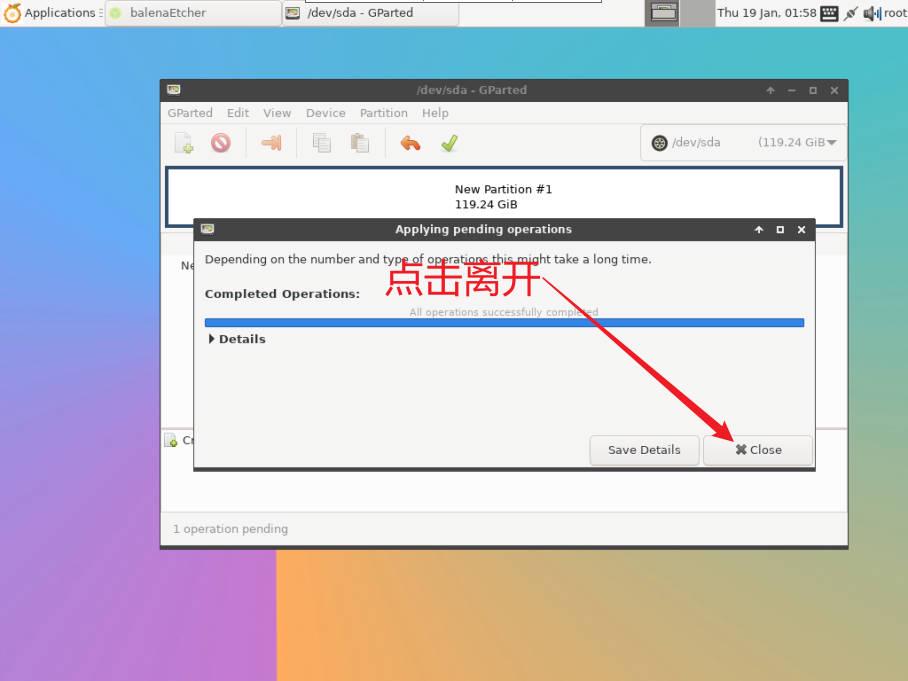This screenshot has width=908, height=681.
Task: Click the X on the dialog title bar
Action: click(x=801, y=230)
